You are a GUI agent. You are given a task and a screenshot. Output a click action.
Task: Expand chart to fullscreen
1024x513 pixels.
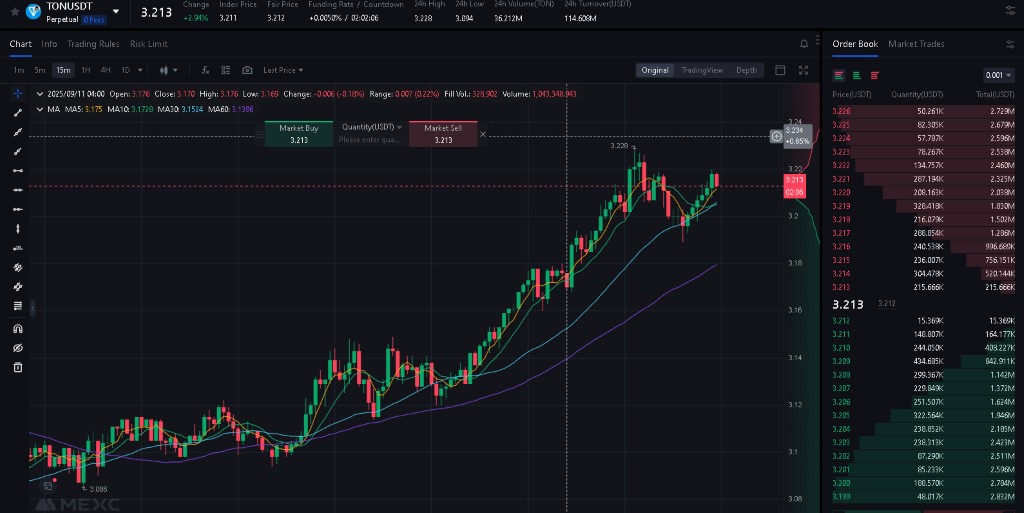[803, 70]
